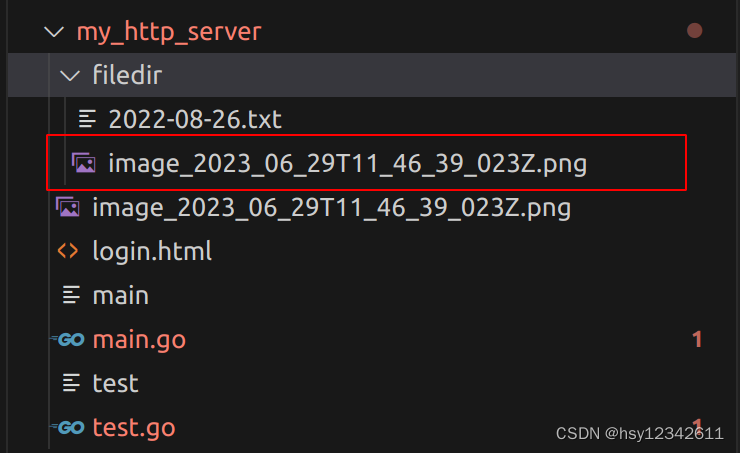The height and width of the screenshot is (453, 740).
Task: Open login.html file
Action: pos(152,251)
